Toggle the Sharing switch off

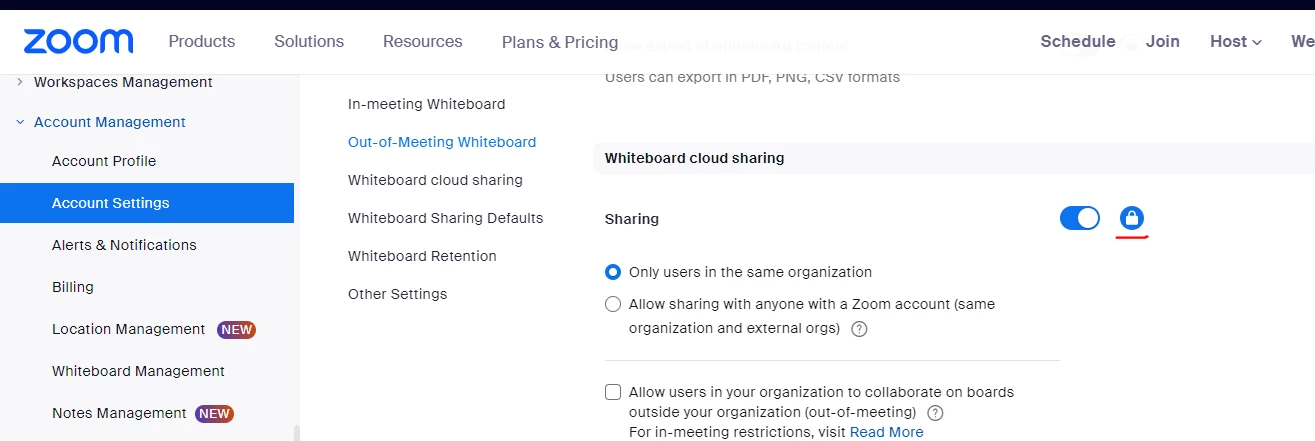click(1079, 218)
